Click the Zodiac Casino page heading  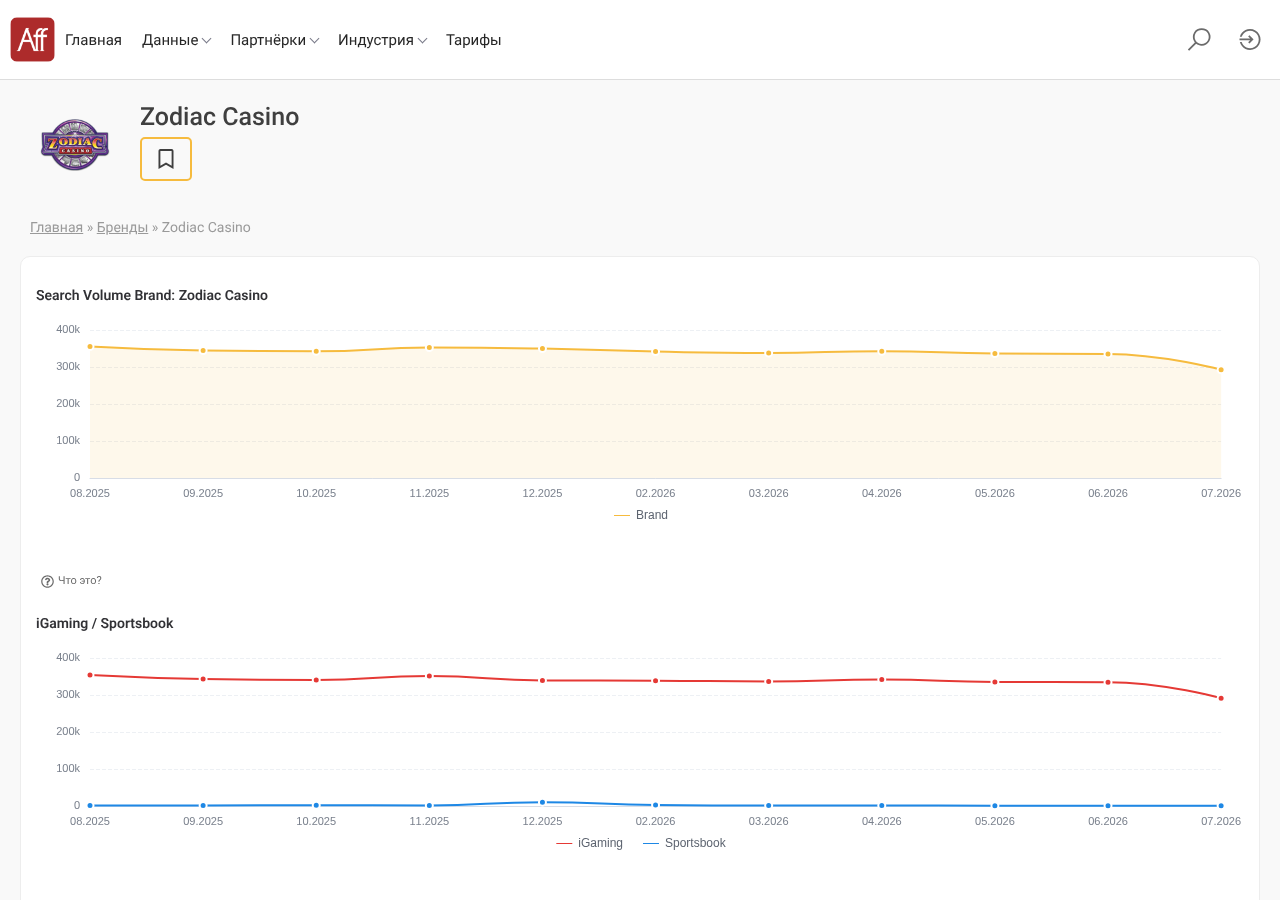point(220,117)
